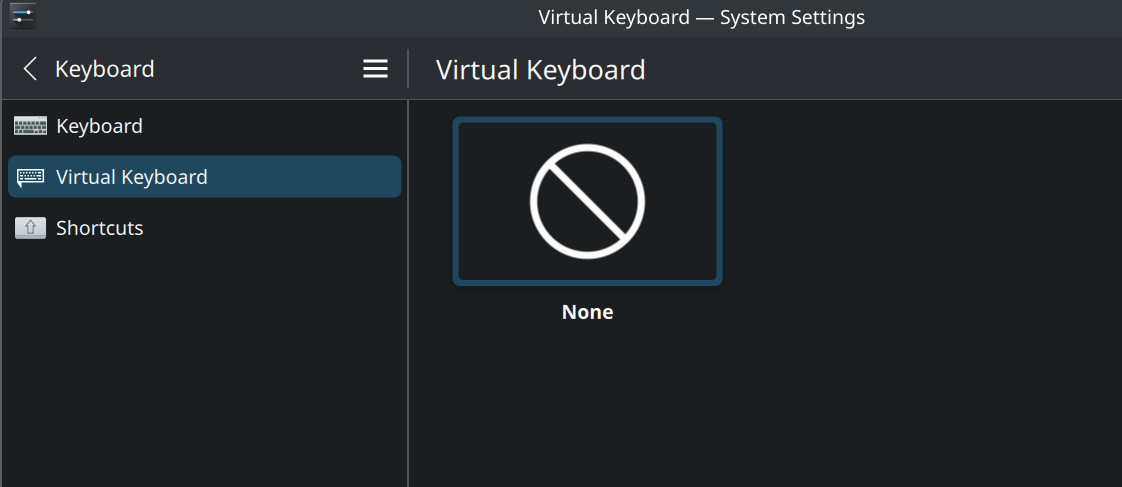Select the Virtual Keyboard sidebar entry

pos(205,177)
